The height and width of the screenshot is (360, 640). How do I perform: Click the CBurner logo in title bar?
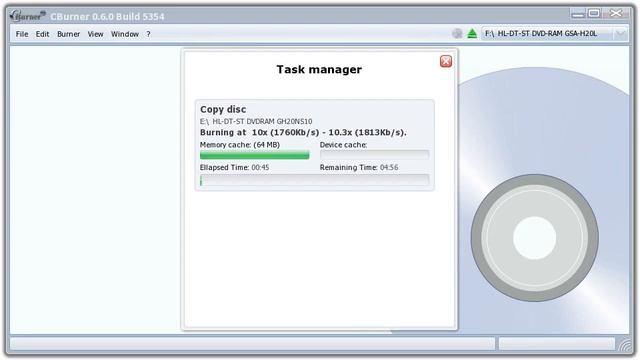coord(28,16)
